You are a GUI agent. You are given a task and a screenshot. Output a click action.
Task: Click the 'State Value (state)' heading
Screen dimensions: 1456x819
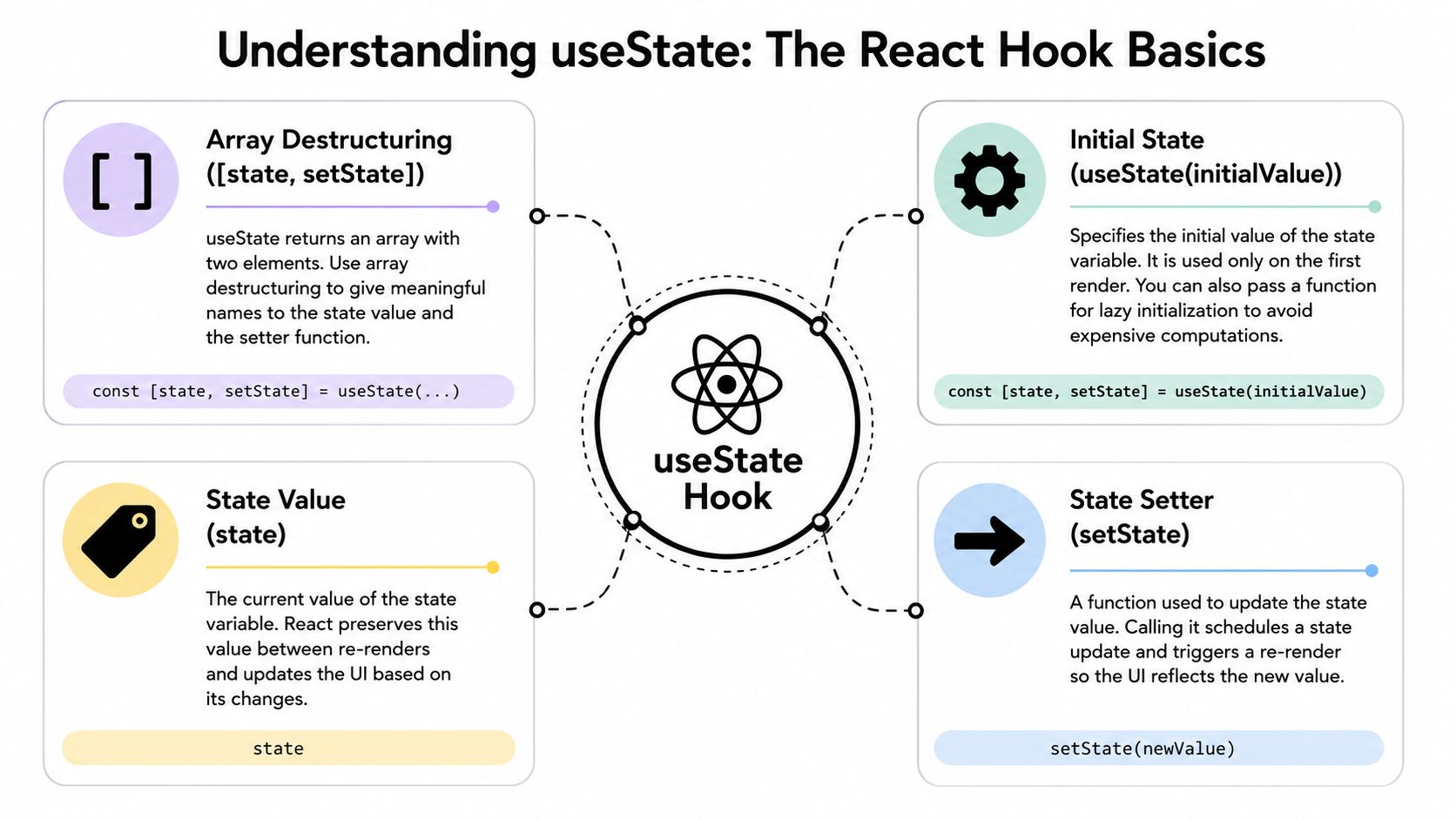(x=275, y=517)
